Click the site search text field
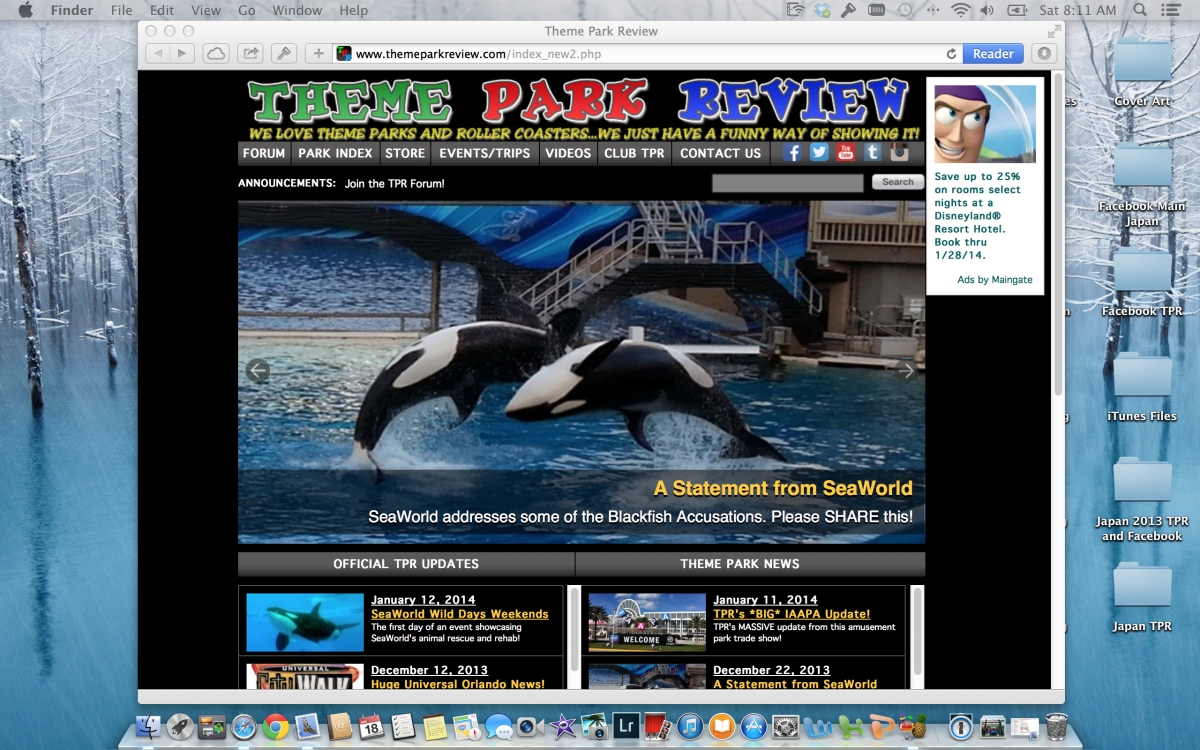Image resolution: width=1200 pixels, height=750 pixels. pos(787,183)
